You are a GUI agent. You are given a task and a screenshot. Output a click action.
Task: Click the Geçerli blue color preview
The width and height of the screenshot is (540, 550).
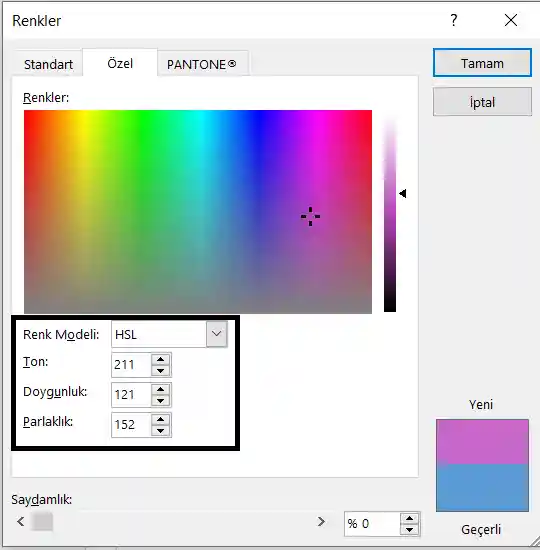(x=482, y=488)
